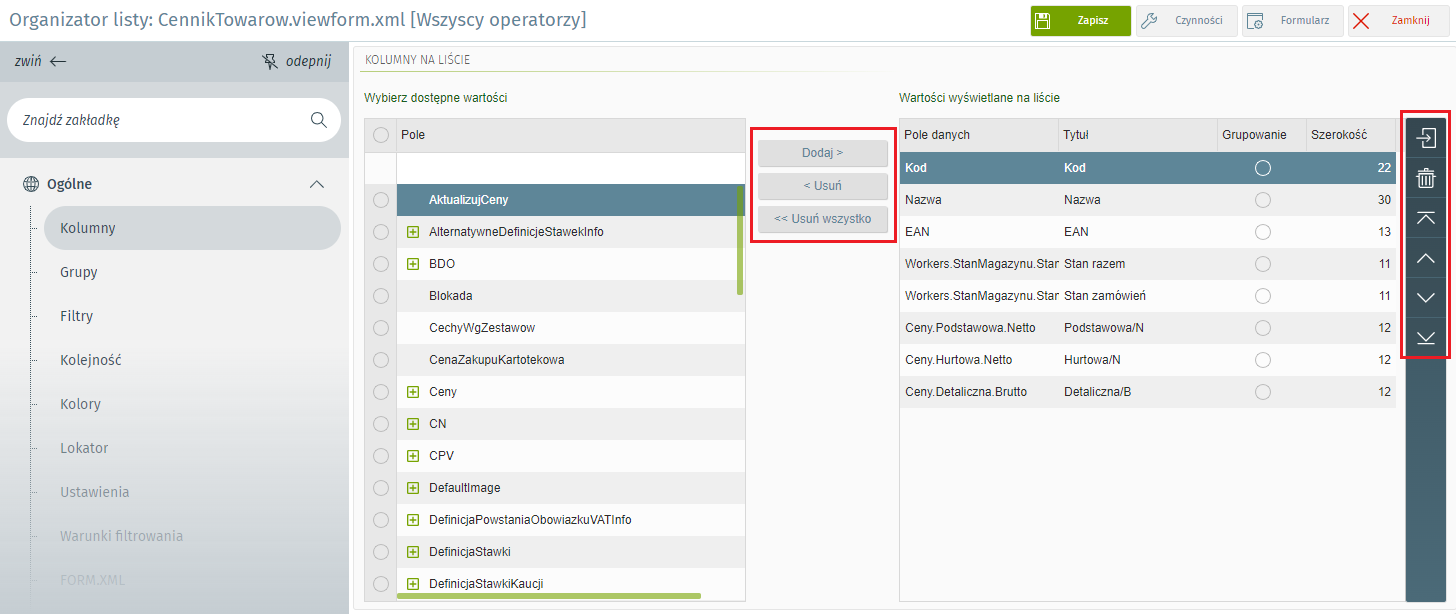Click the trash delete icon in right toolbar
This screenshot has height=614, width=1456.
point(1426,179)
